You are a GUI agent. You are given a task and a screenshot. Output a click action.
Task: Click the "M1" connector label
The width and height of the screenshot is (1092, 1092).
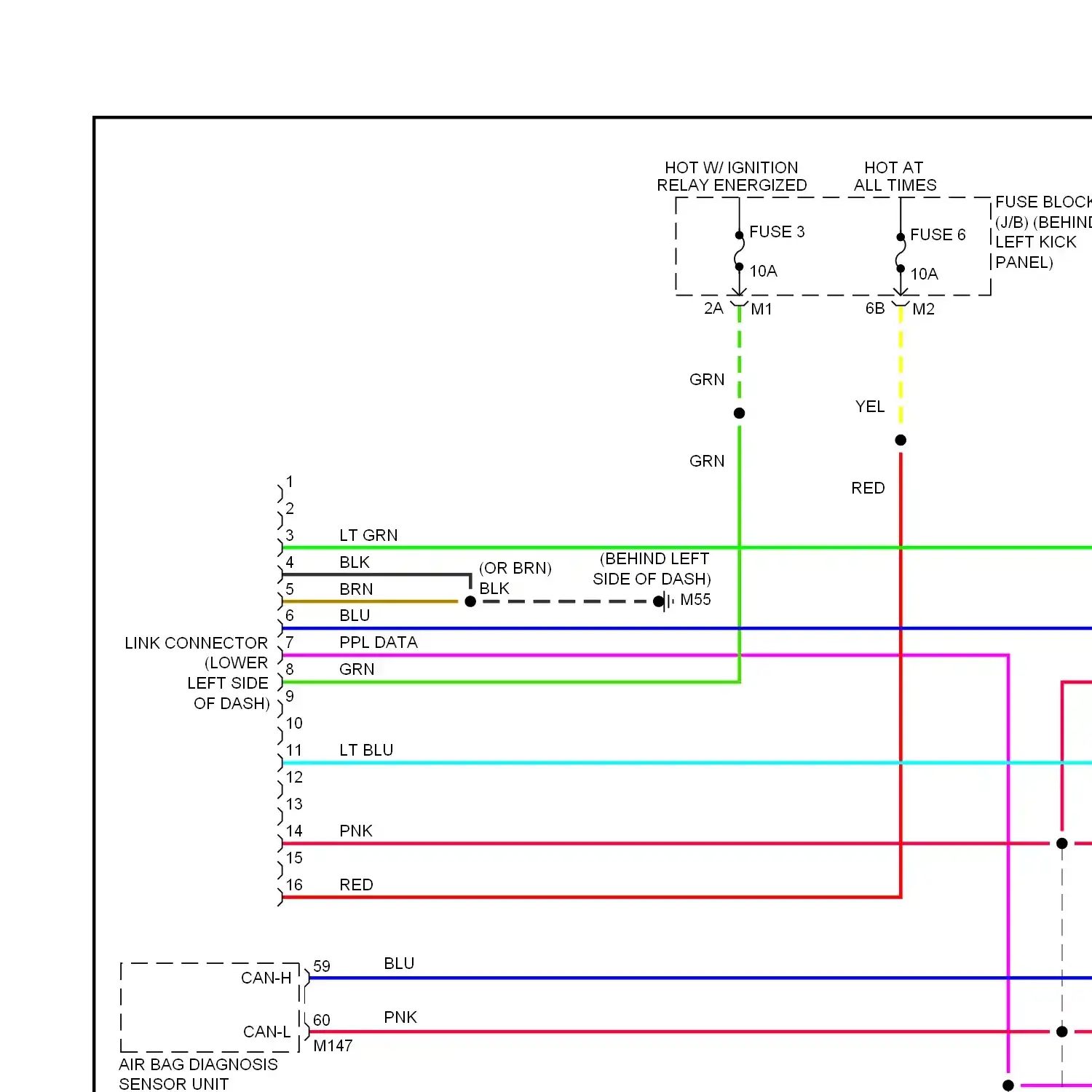[x=761, y=309]
